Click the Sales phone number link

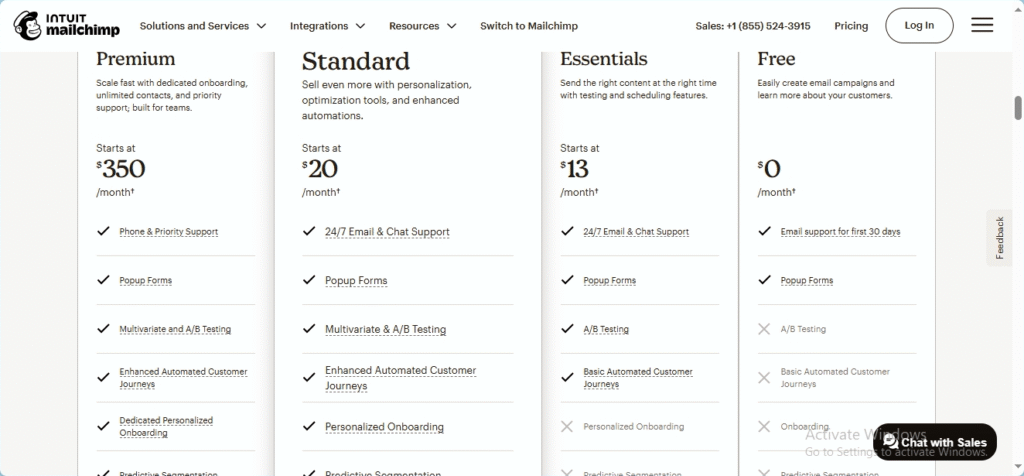(x=753, y=26)
